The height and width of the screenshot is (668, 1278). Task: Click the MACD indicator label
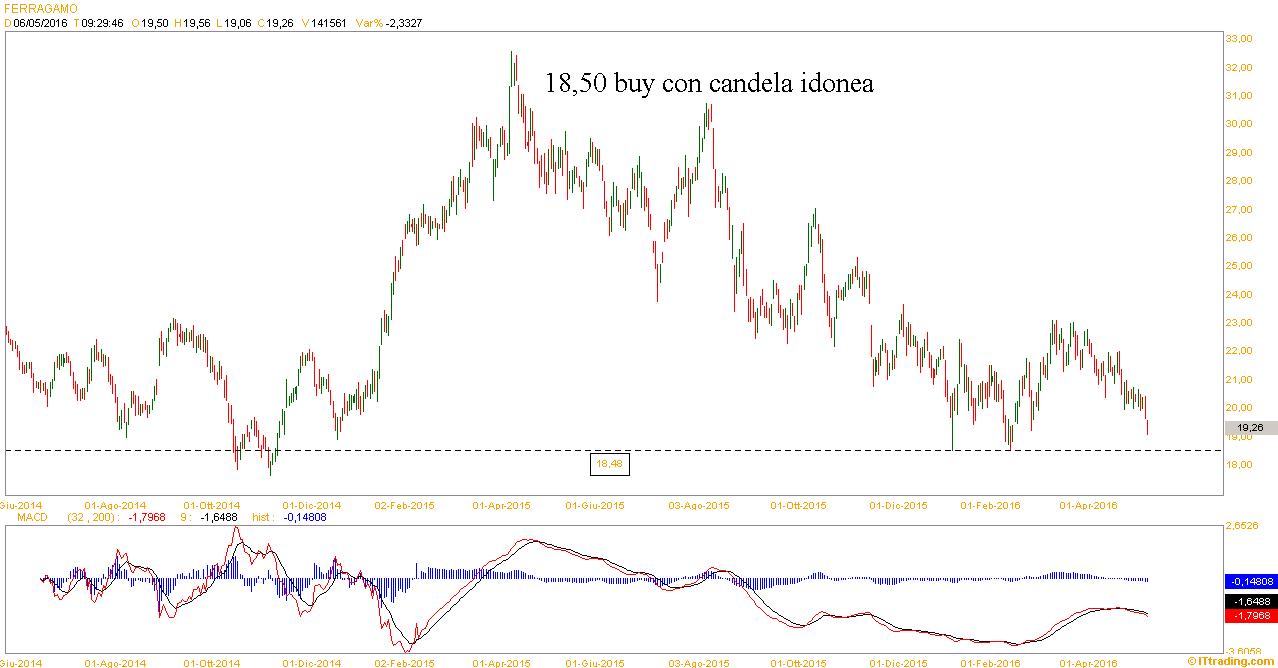[33, 517]
